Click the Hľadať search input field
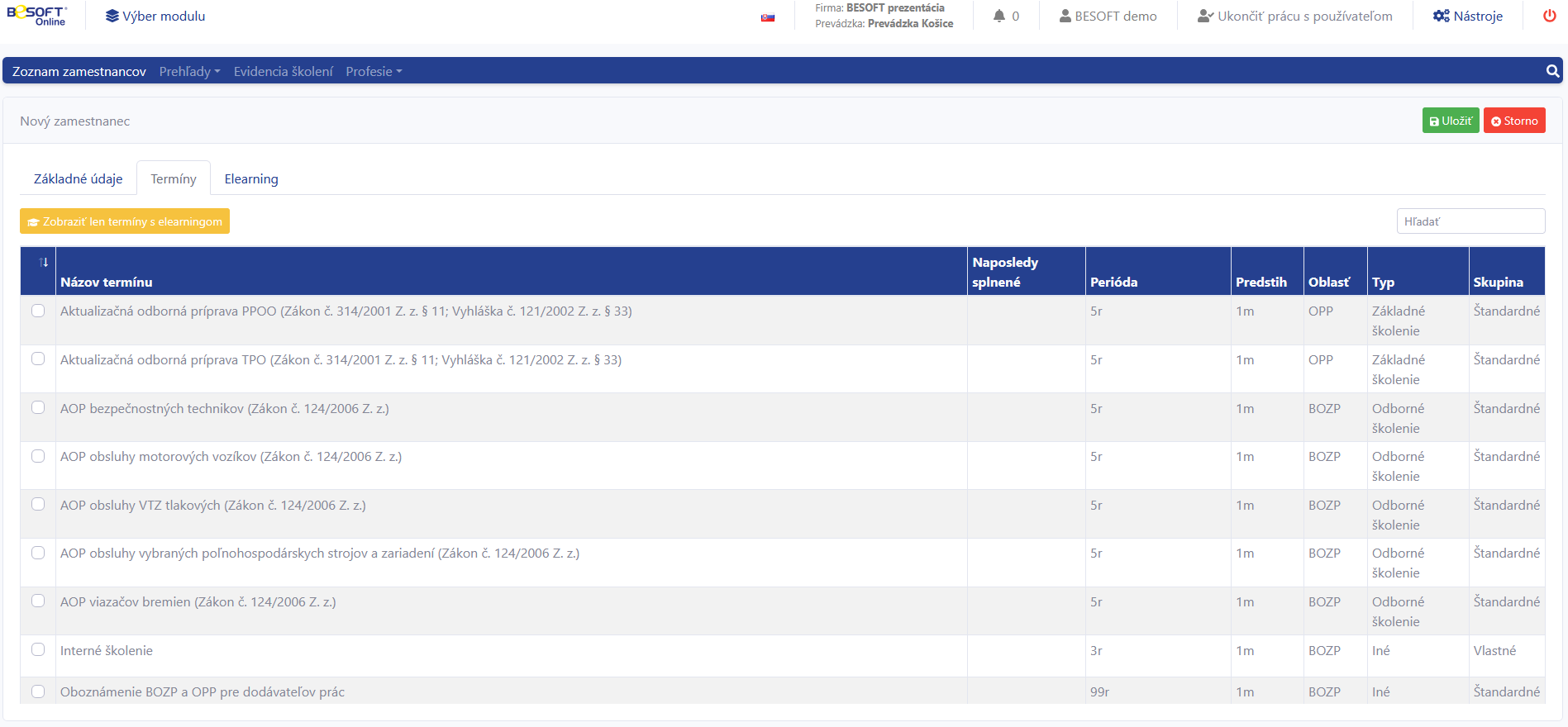Viewport: 1568px width, 727px height. click(x=1470, y=221)
